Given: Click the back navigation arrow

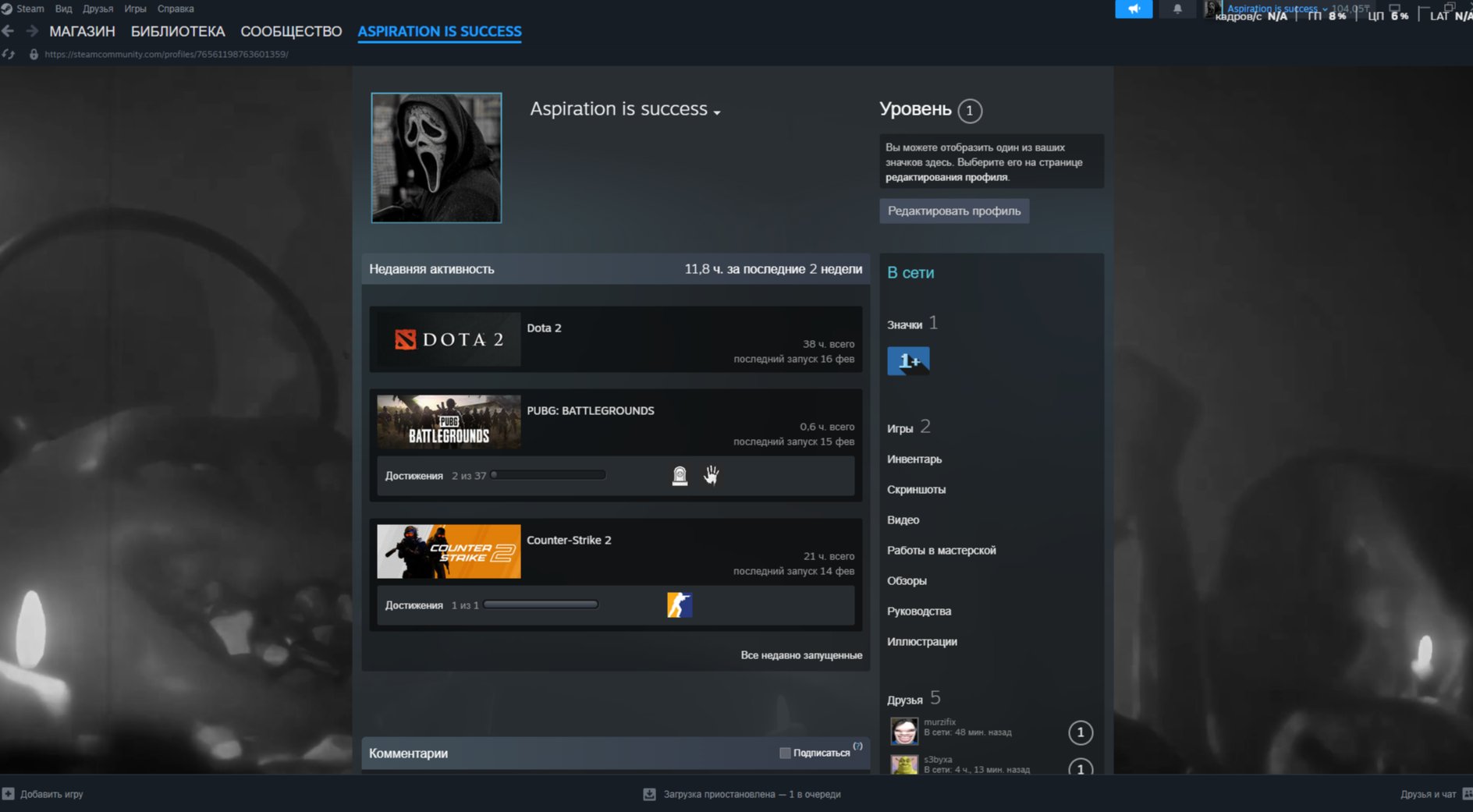Looking at the screenshot, I should [x=8, y=31].
